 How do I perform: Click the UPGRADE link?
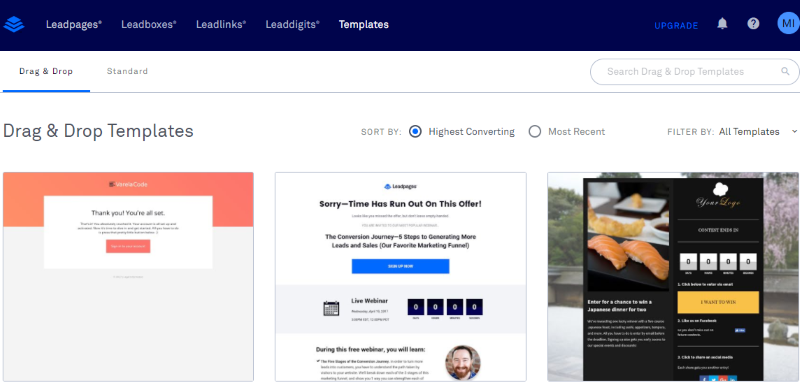tap(676, 25)
